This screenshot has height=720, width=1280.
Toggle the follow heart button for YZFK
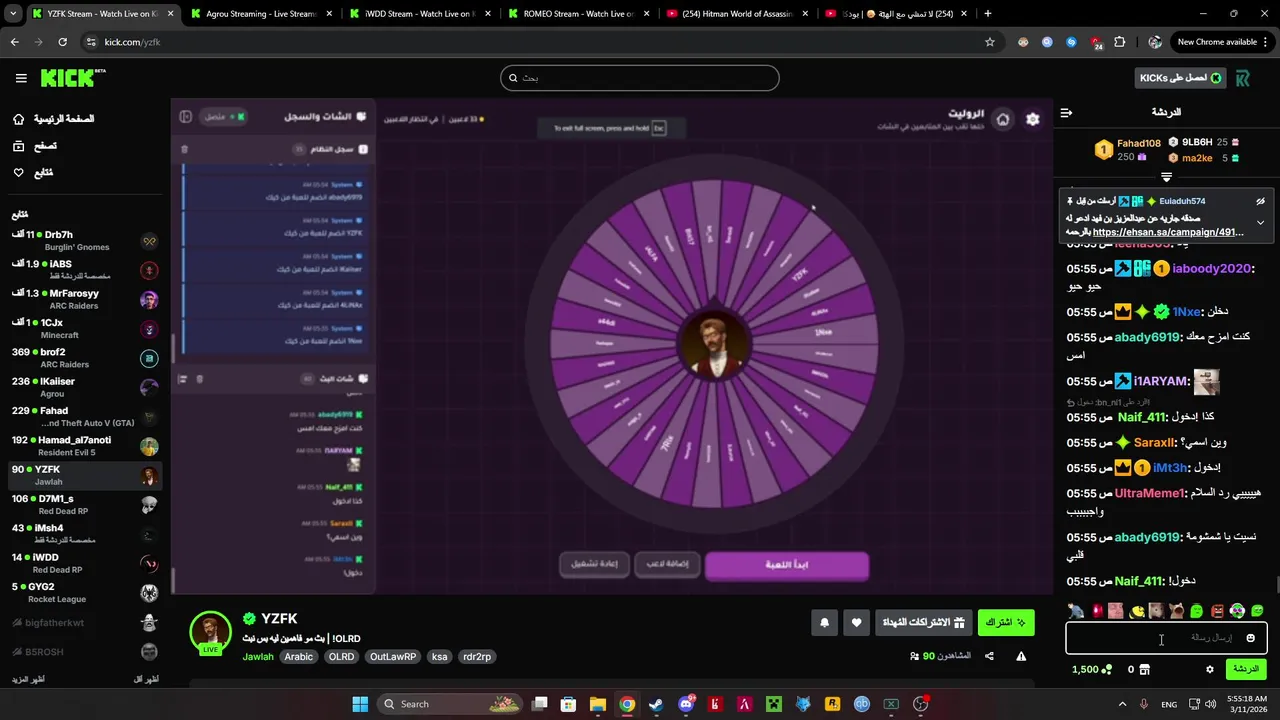856,623
